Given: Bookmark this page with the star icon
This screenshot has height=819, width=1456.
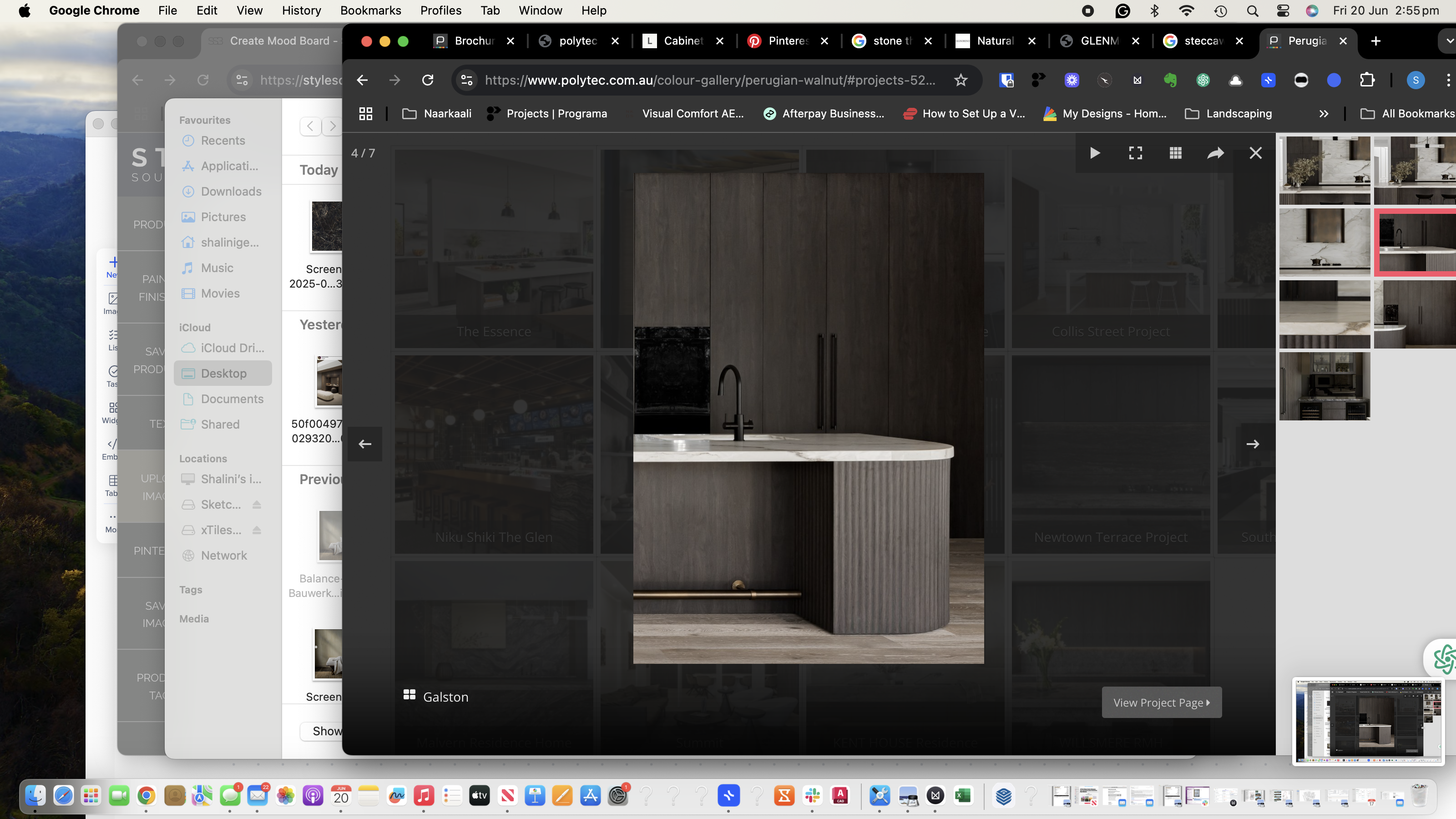Looking at the screenshot, I should pos(961,80).
